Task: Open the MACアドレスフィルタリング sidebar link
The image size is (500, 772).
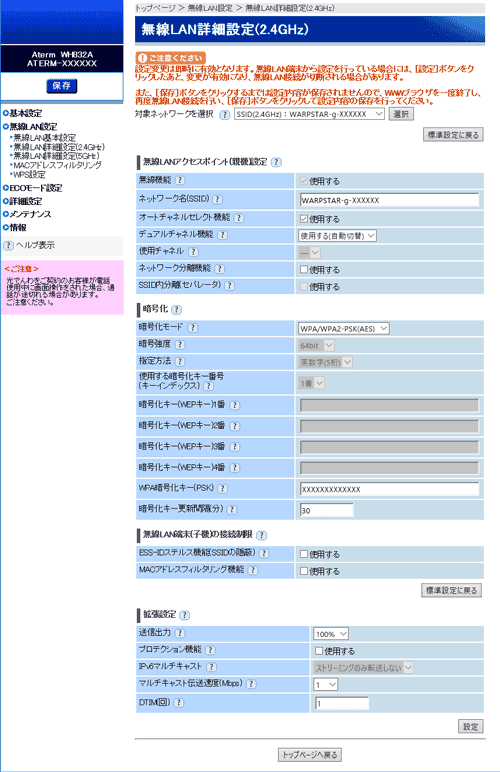Action: 58,165
